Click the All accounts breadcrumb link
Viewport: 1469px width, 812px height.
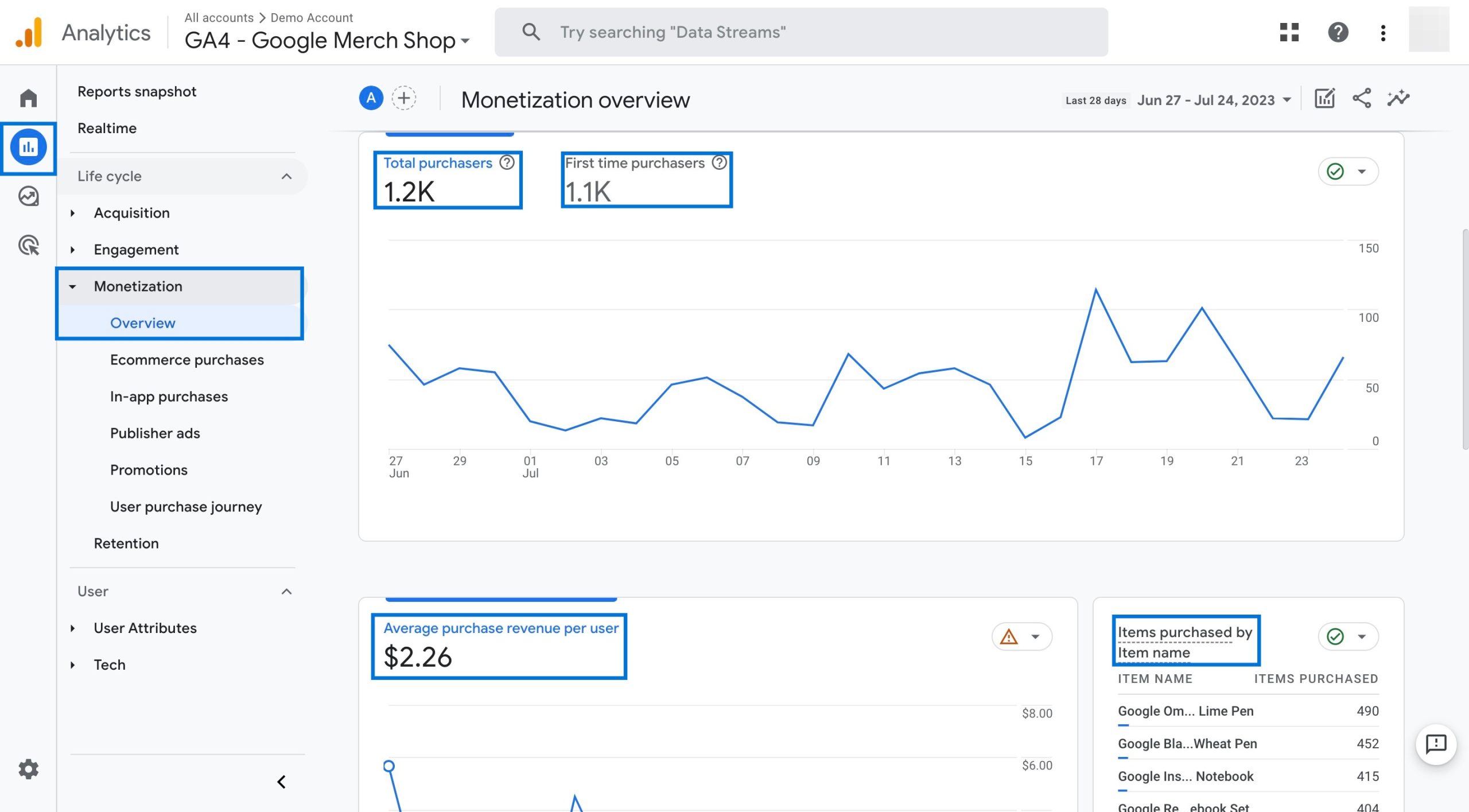click(x=219, y=18)
